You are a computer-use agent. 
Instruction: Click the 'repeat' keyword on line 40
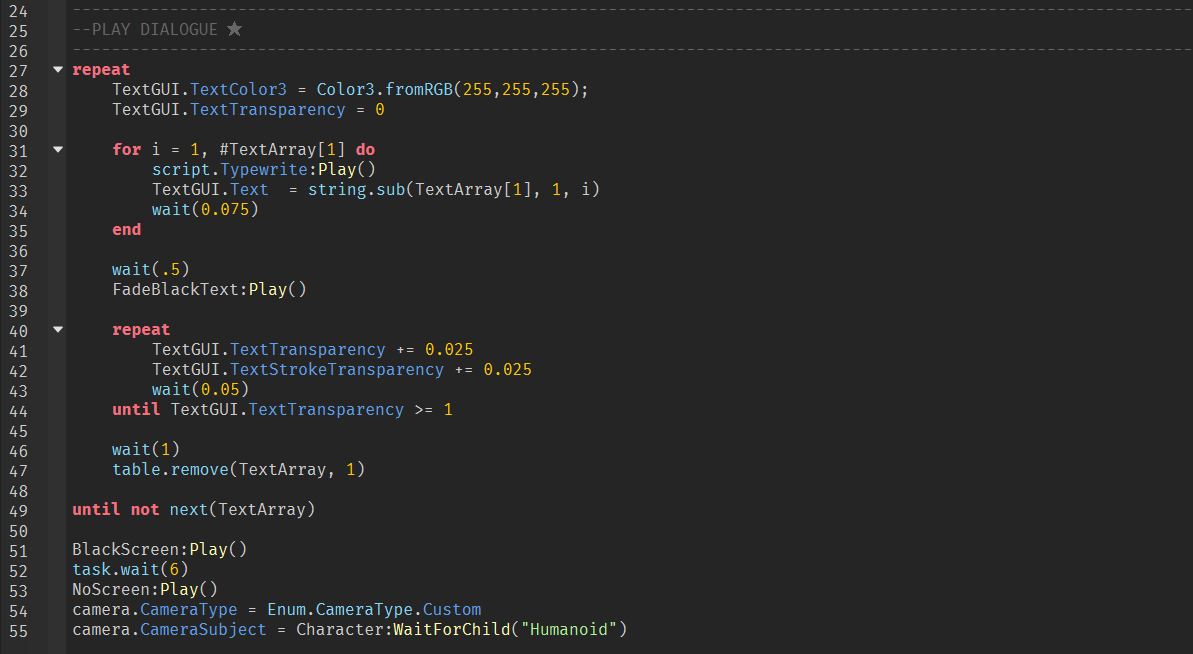pyautogui.click(x=141, y=329)
